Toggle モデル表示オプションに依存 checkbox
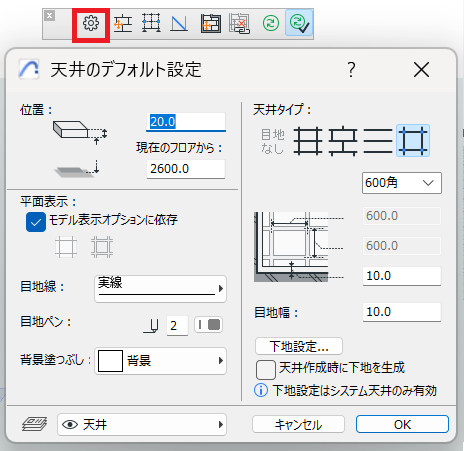The height and width of the screenshot is (451, 464). coord(36,222)
